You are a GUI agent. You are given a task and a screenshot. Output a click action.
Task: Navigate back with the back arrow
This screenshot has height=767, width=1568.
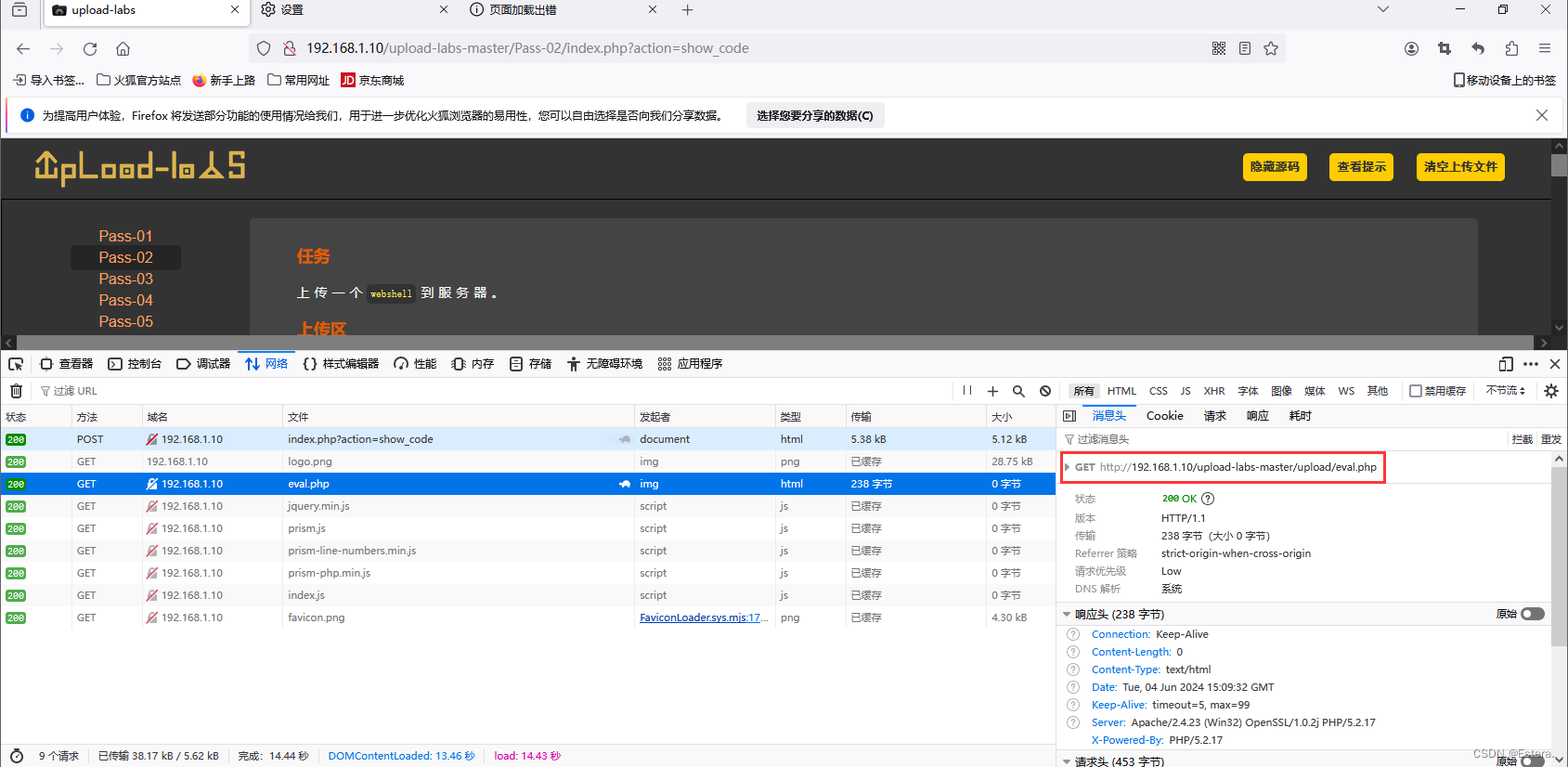pos(23,48)
